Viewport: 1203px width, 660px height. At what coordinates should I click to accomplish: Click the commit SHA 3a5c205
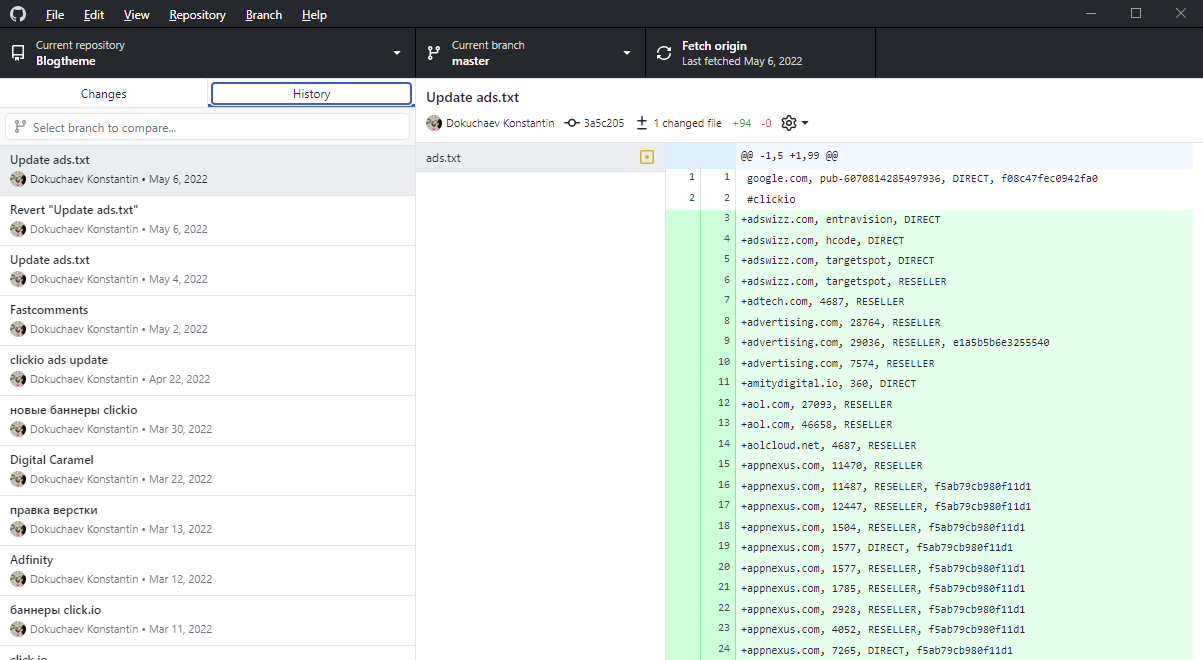click(604, 123)
